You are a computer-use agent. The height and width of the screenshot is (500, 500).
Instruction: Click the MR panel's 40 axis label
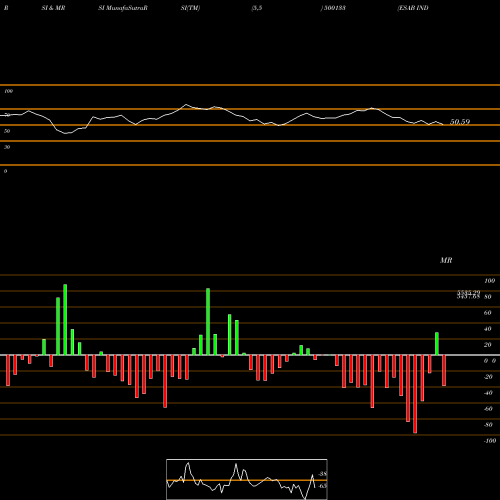point(487,329)
